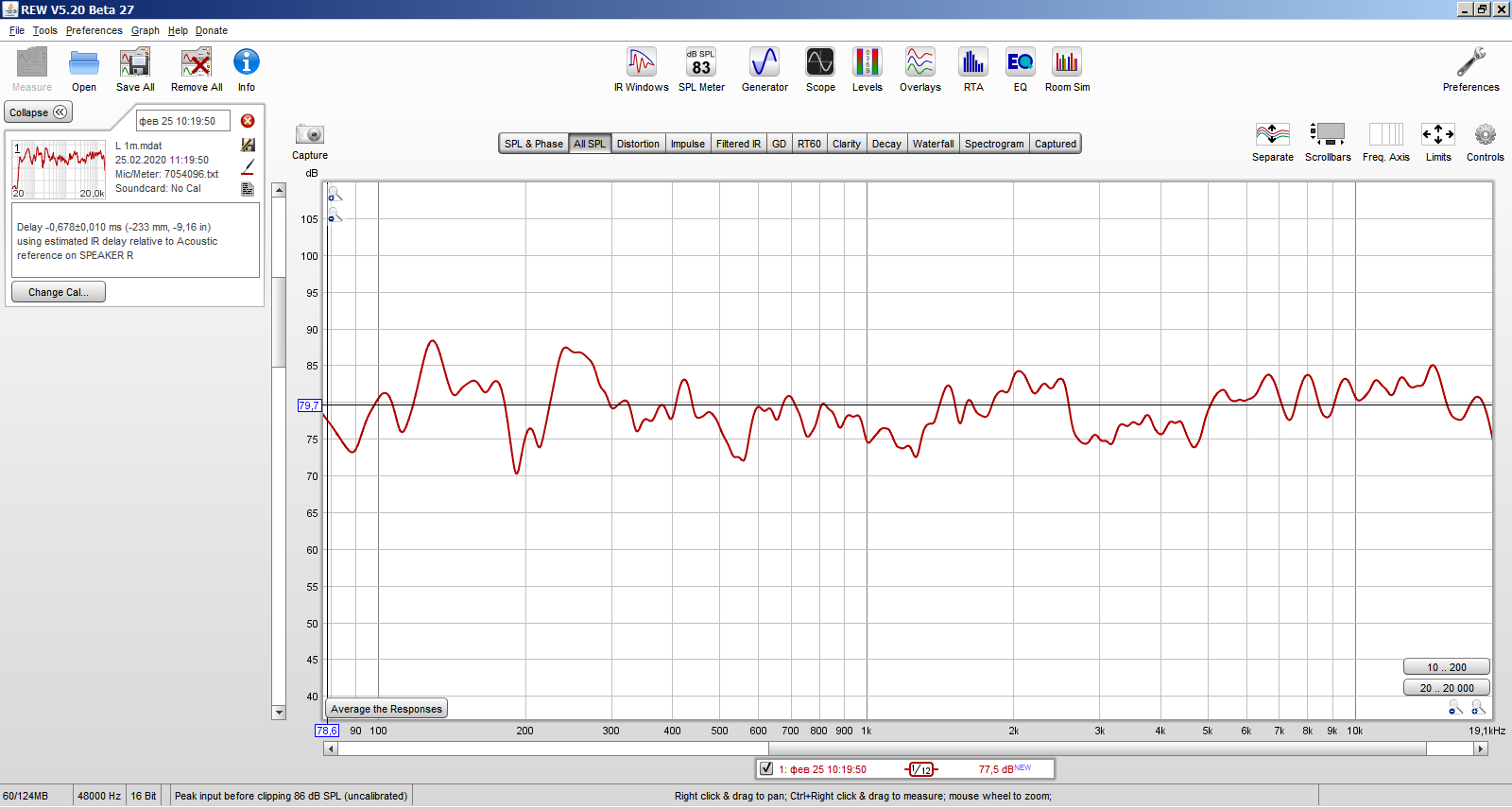Change trace colour with pencil icon

(x=248, y=167)
